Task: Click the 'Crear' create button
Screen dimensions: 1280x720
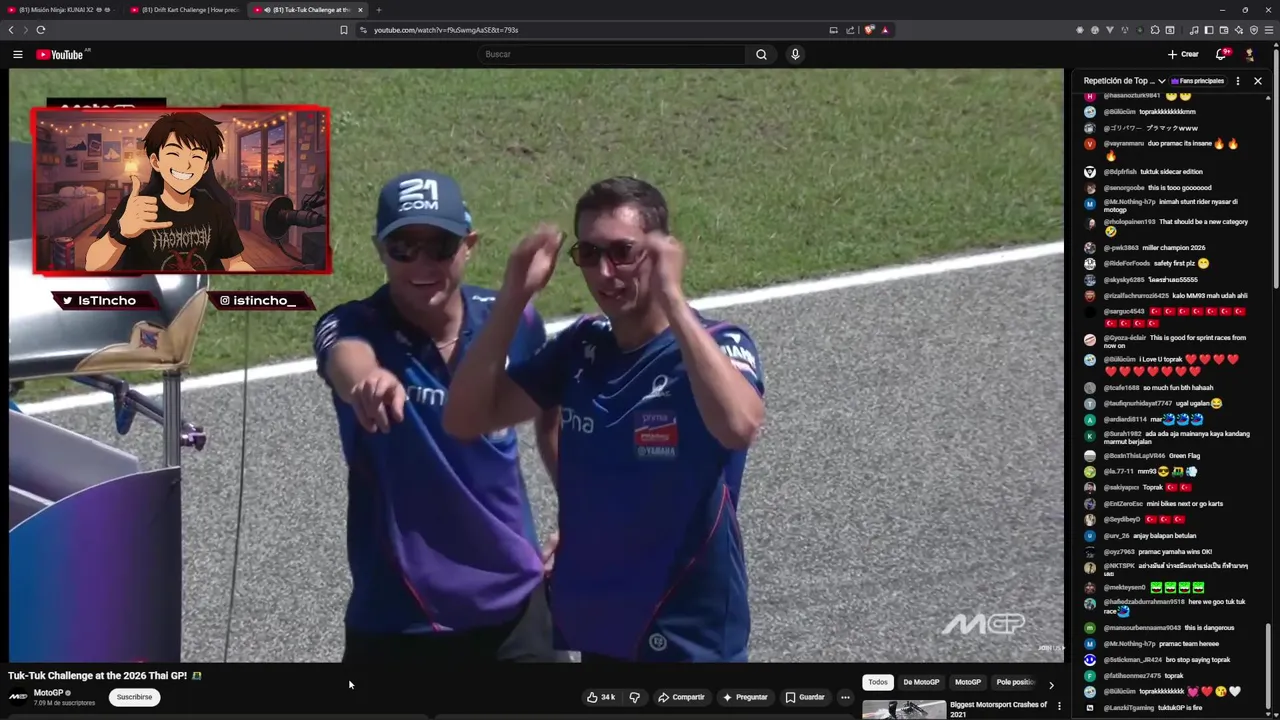Action: [x=1183, y=55]
